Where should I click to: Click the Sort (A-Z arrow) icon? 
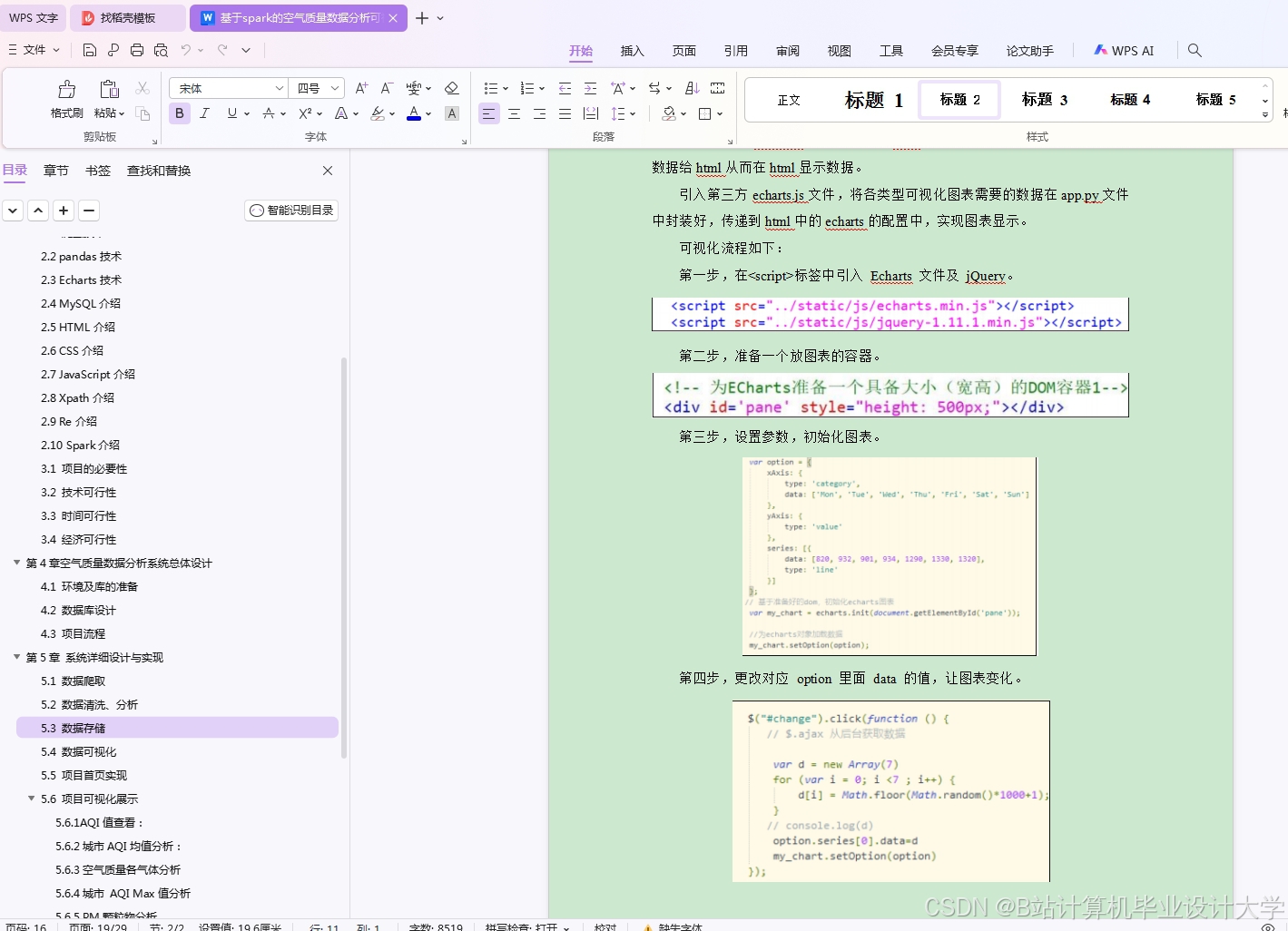coord(692,88)
